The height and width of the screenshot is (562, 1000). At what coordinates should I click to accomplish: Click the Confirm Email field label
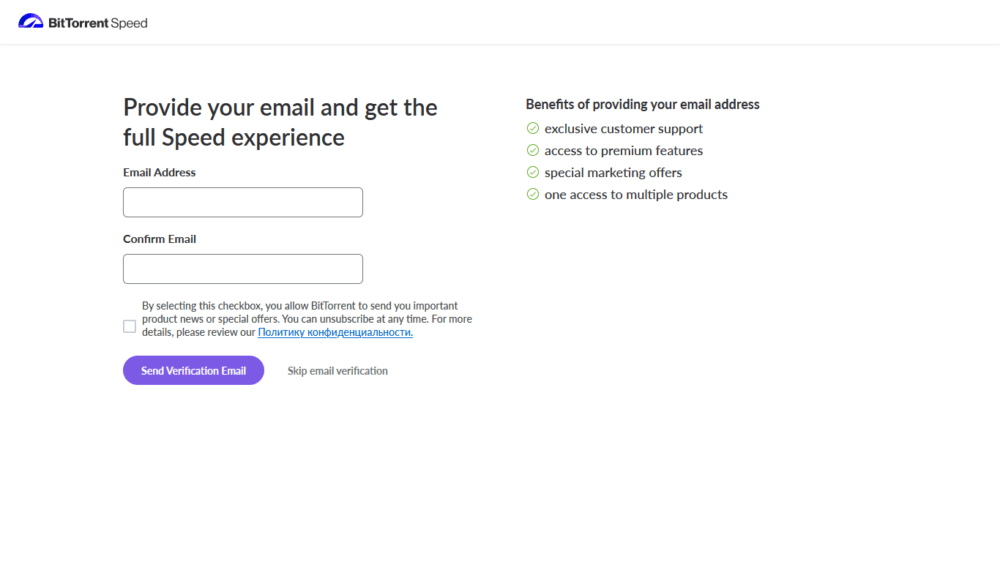point(160,239)
